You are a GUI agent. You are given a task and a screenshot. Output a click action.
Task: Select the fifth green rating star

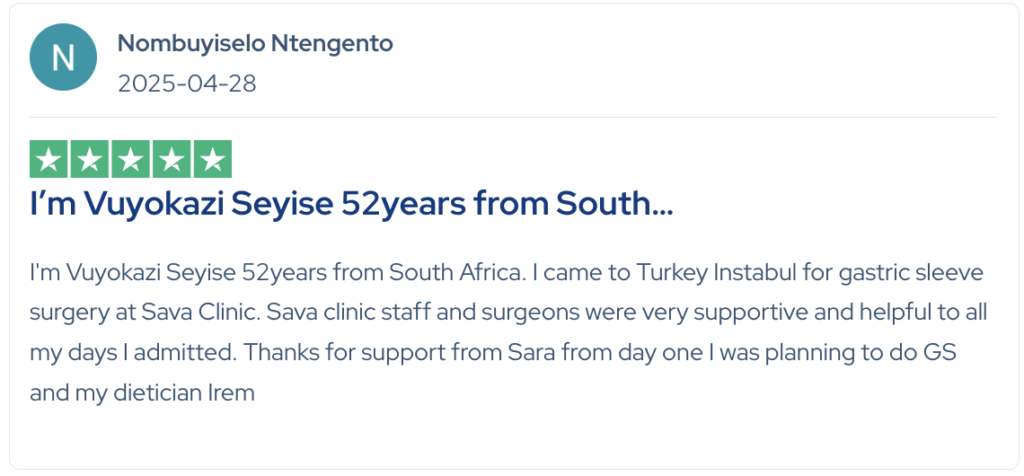213,159
